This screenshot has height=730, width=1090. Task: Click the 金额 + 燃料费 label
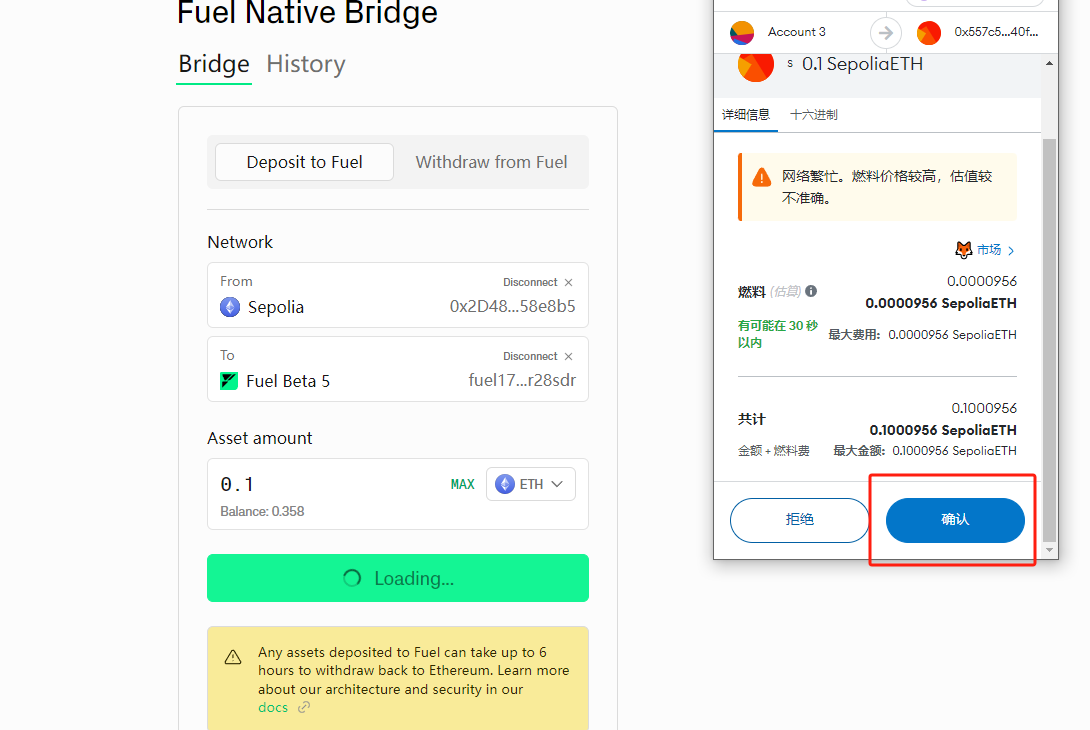pyautogui.click(x=774, y=451)
